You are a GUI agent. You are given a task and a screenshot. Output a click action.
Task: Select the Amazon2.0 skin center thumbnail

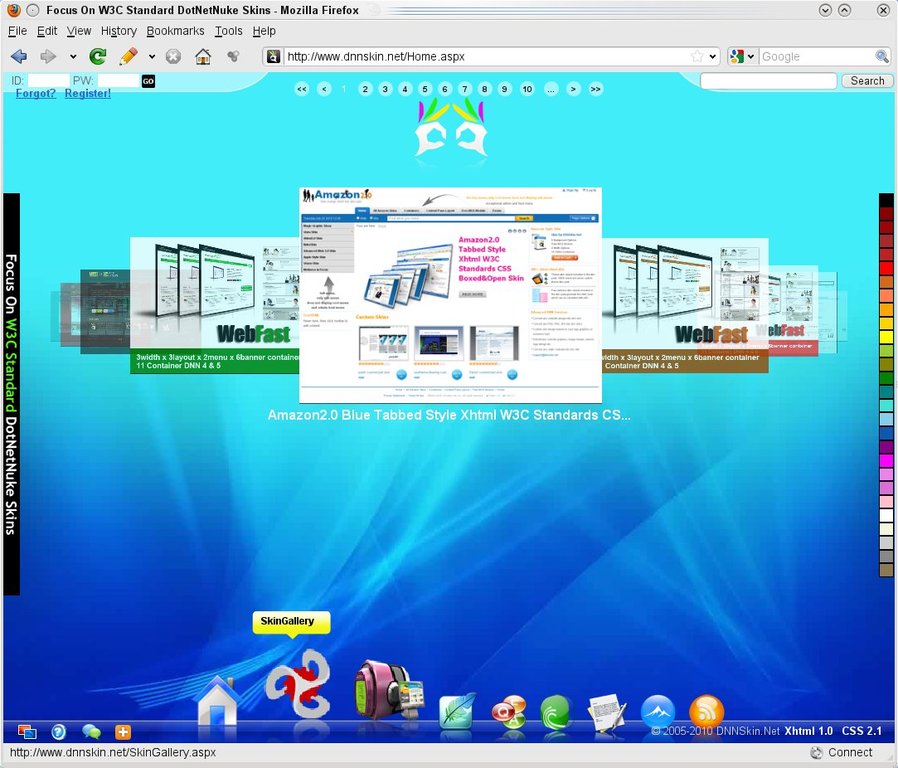click(x=451, y=295)
